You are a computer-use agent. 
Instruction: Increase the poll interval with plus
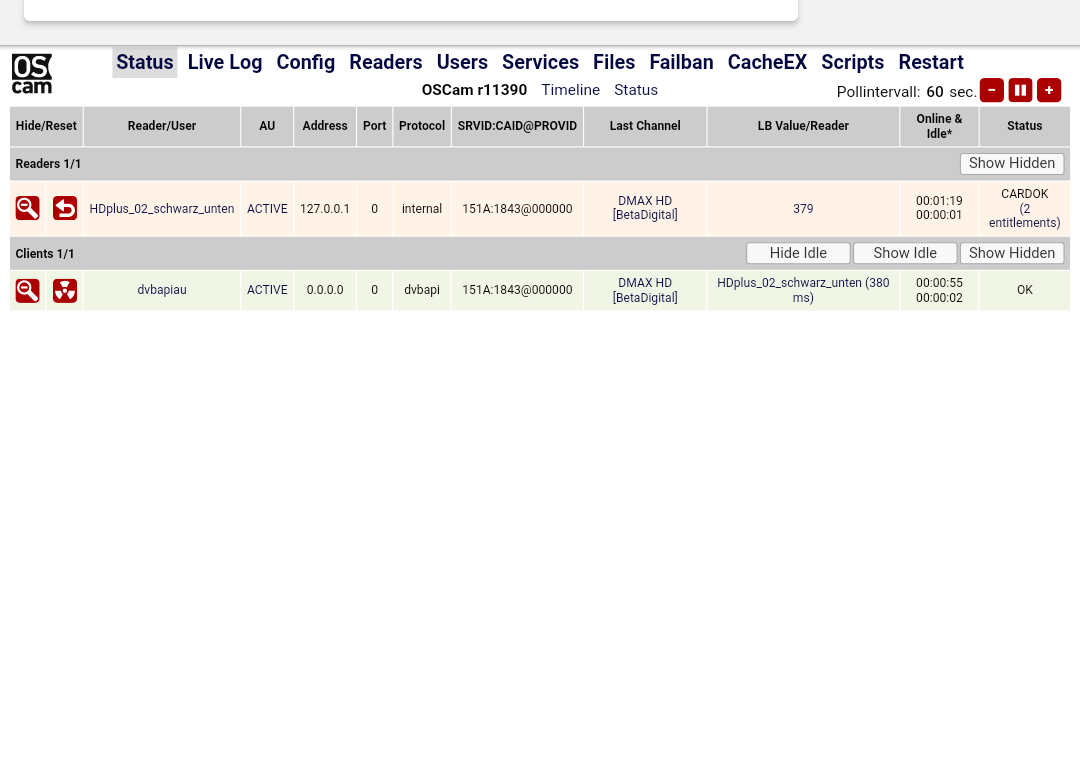pos(1049,90)
